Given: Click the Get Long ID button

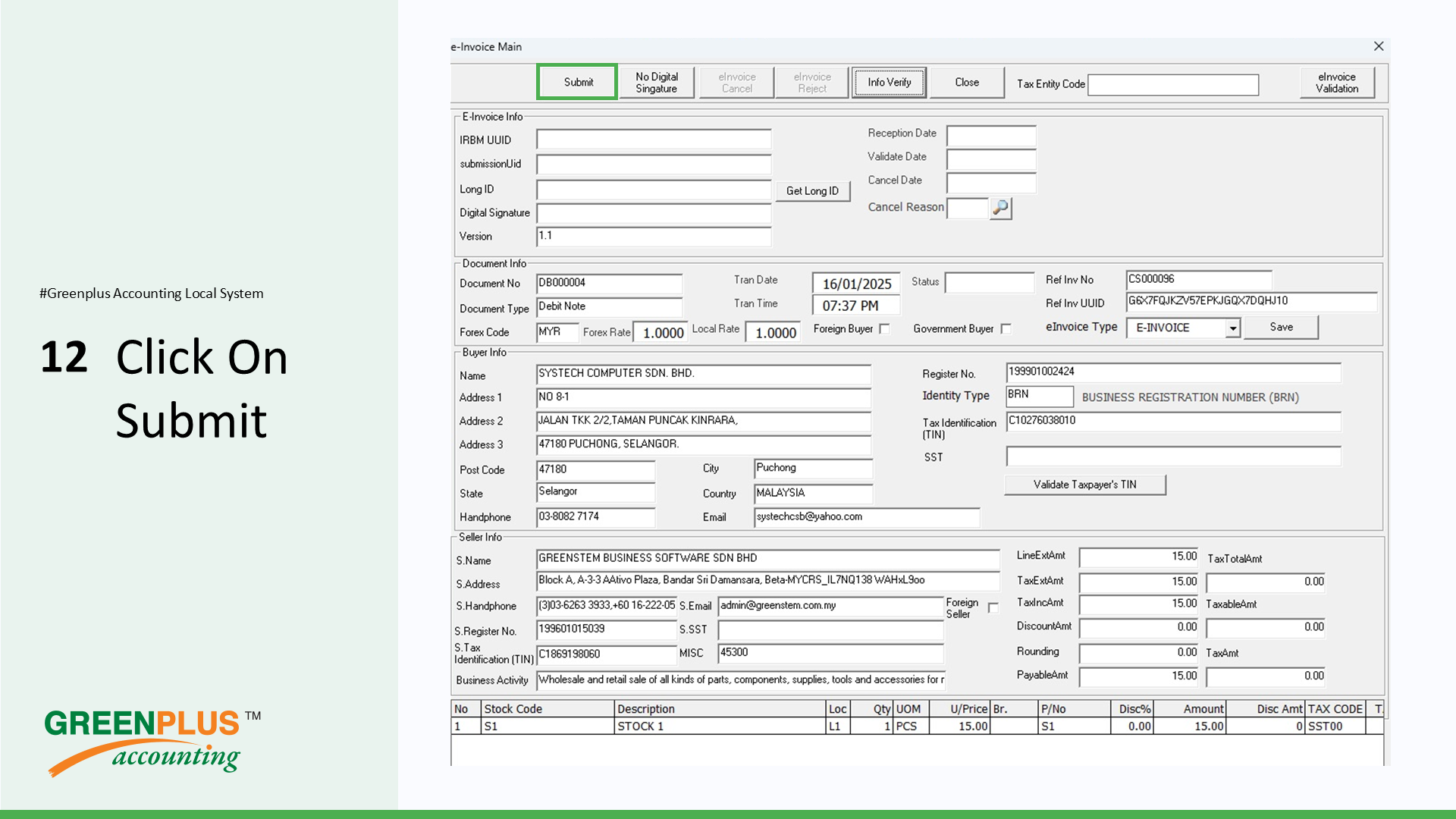Looking at the screenshot, I should [x=812, y=191].
